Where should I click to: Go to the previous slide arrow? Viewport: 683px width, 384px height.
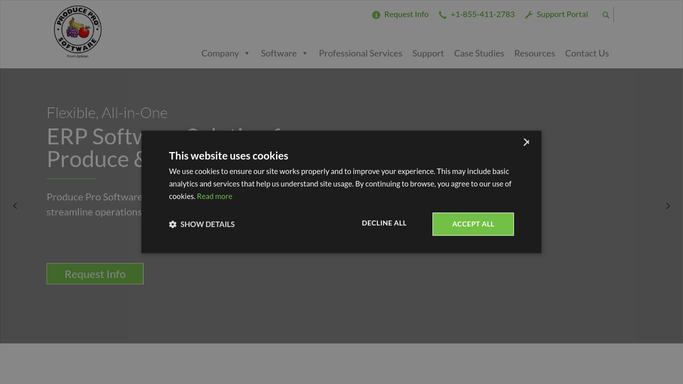pos(15,205)
